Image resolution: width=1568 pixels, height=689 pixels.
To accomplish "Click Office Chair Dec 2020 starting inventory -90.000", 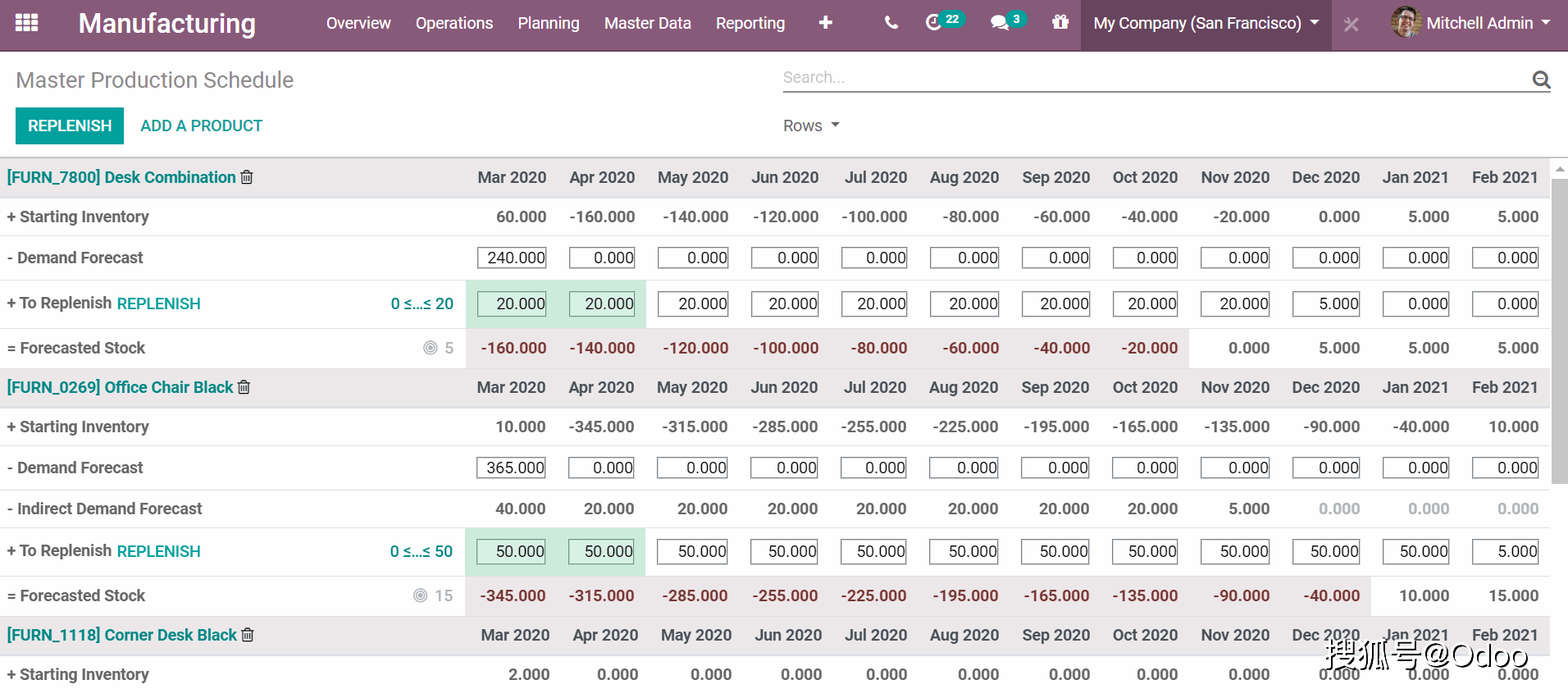I will [1332, 427].
